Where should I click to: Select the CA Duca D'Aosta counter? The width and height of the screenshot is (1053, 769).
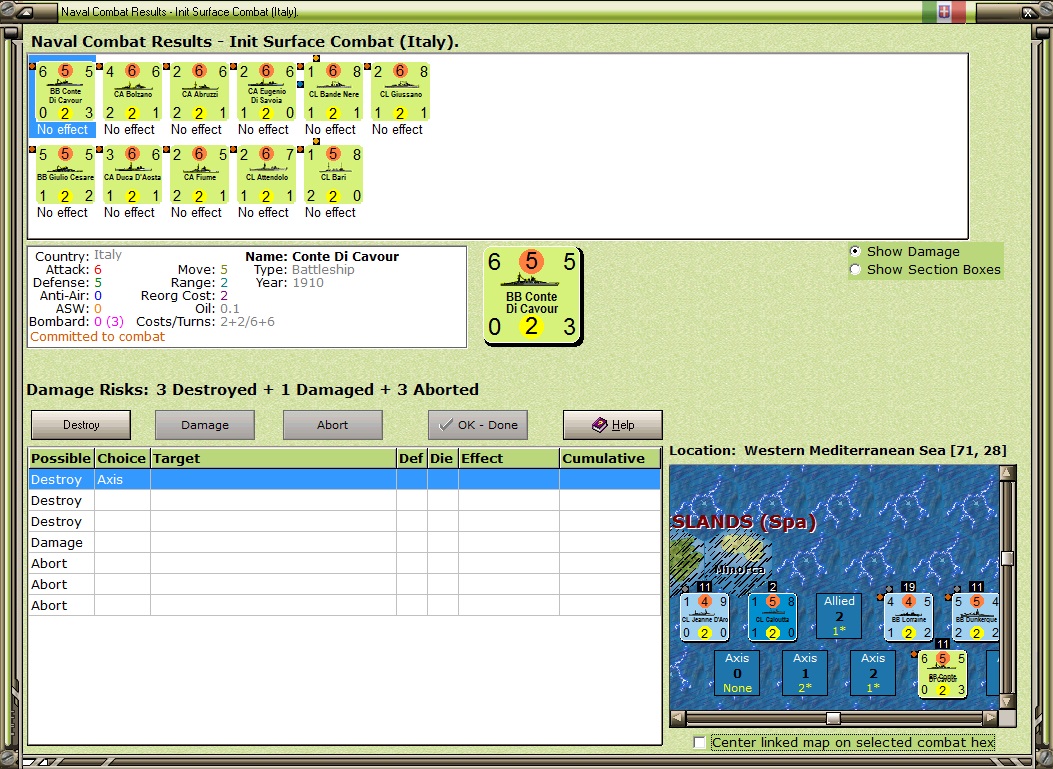point(132,175)
